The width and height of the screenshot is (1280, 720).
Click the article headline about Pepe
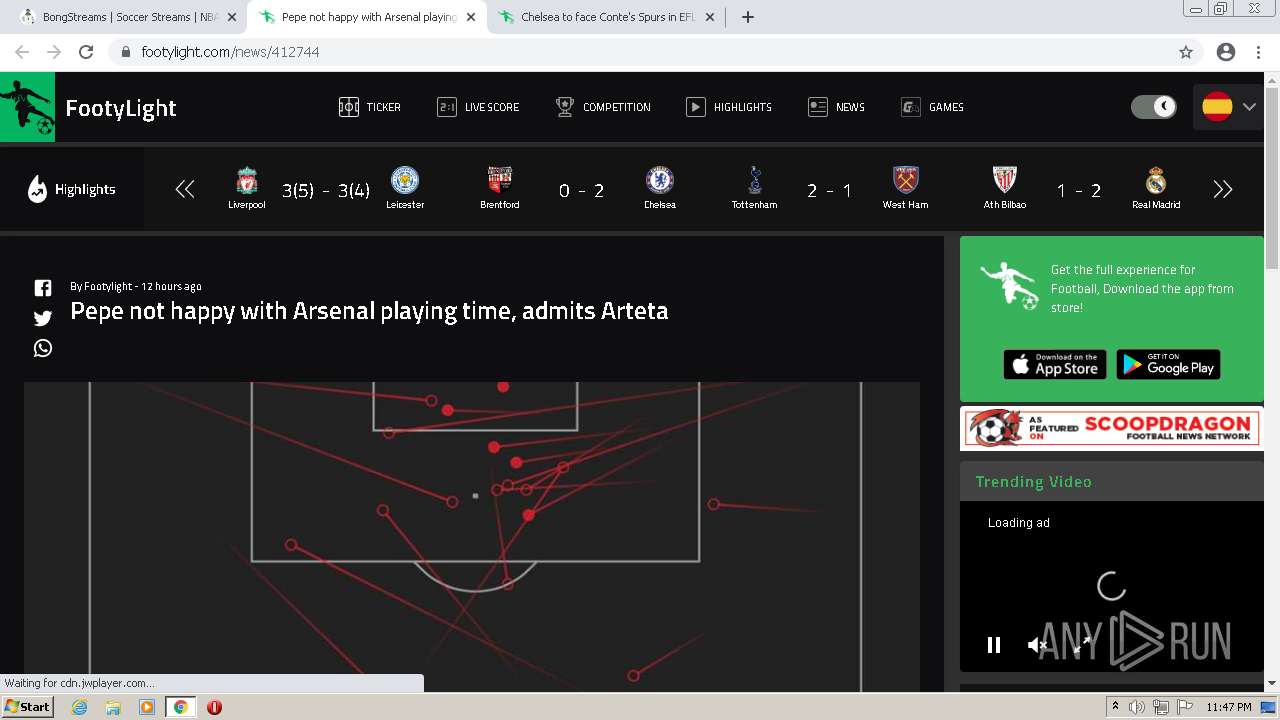click(369, 311)
